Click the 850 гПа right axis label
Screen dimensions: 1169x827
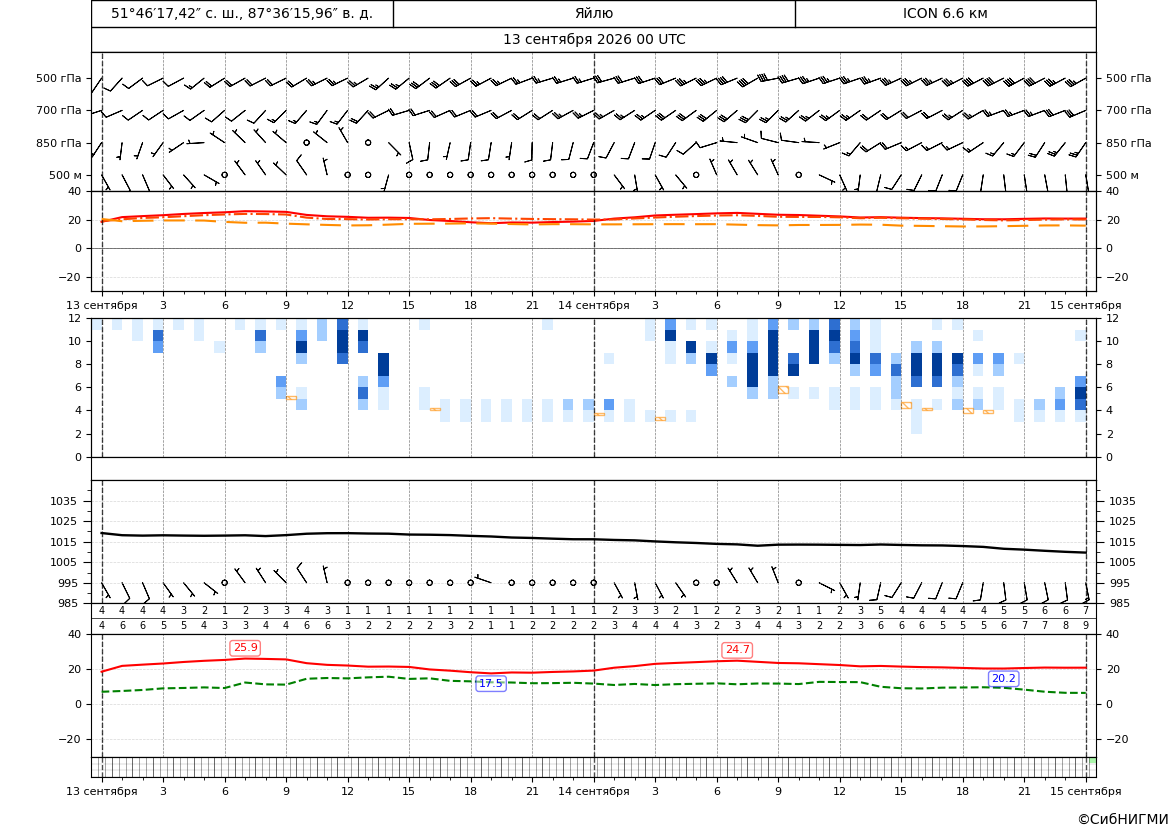pyautogui.click(x=1128, y=143)
